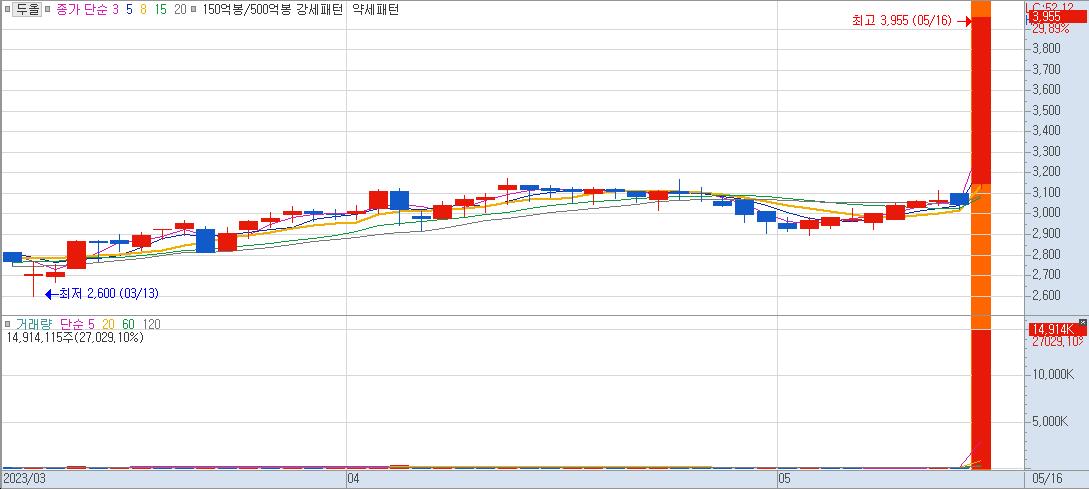Click the 두올 stock name button
Image resolution: width=1089 pixels, height=489 pixels.
pyautogui.click(x=27, y=10)
